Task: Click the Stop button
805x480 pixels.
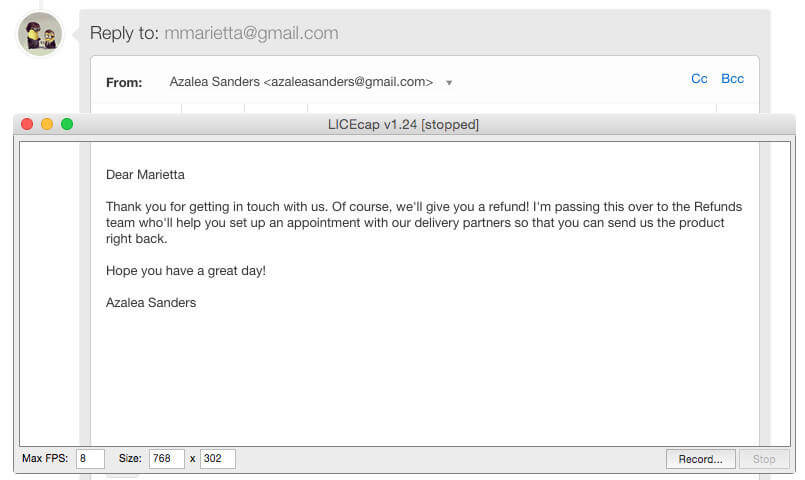Action: [764, 459]
